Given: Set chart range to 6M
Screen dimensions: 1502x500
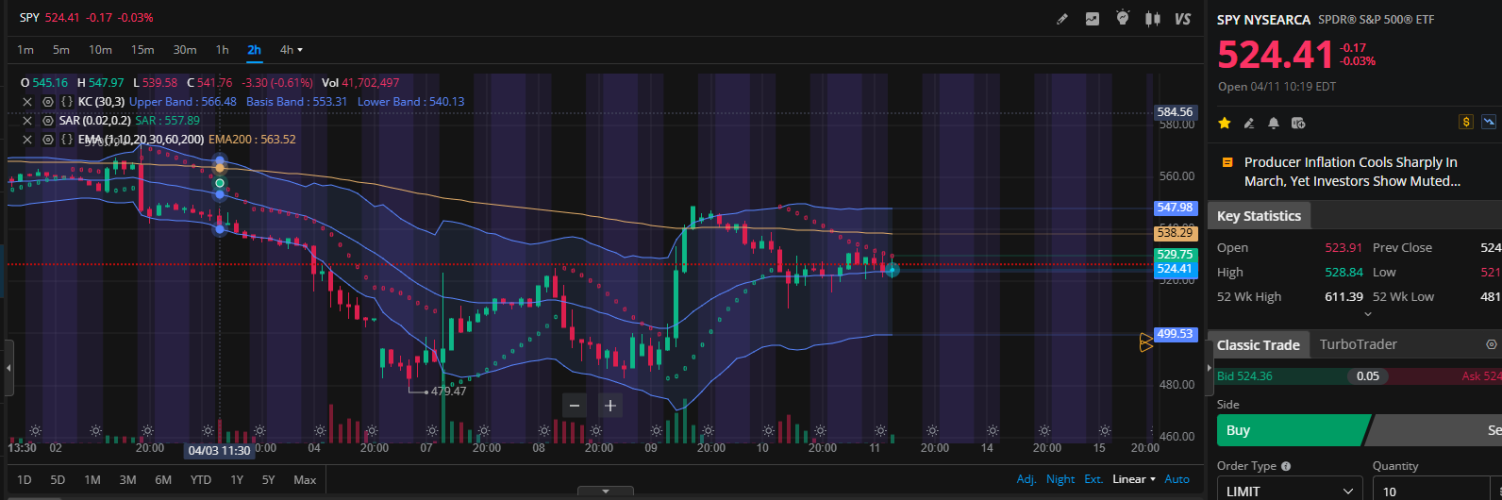Looking at the screenshot, I should coord(163,480).
